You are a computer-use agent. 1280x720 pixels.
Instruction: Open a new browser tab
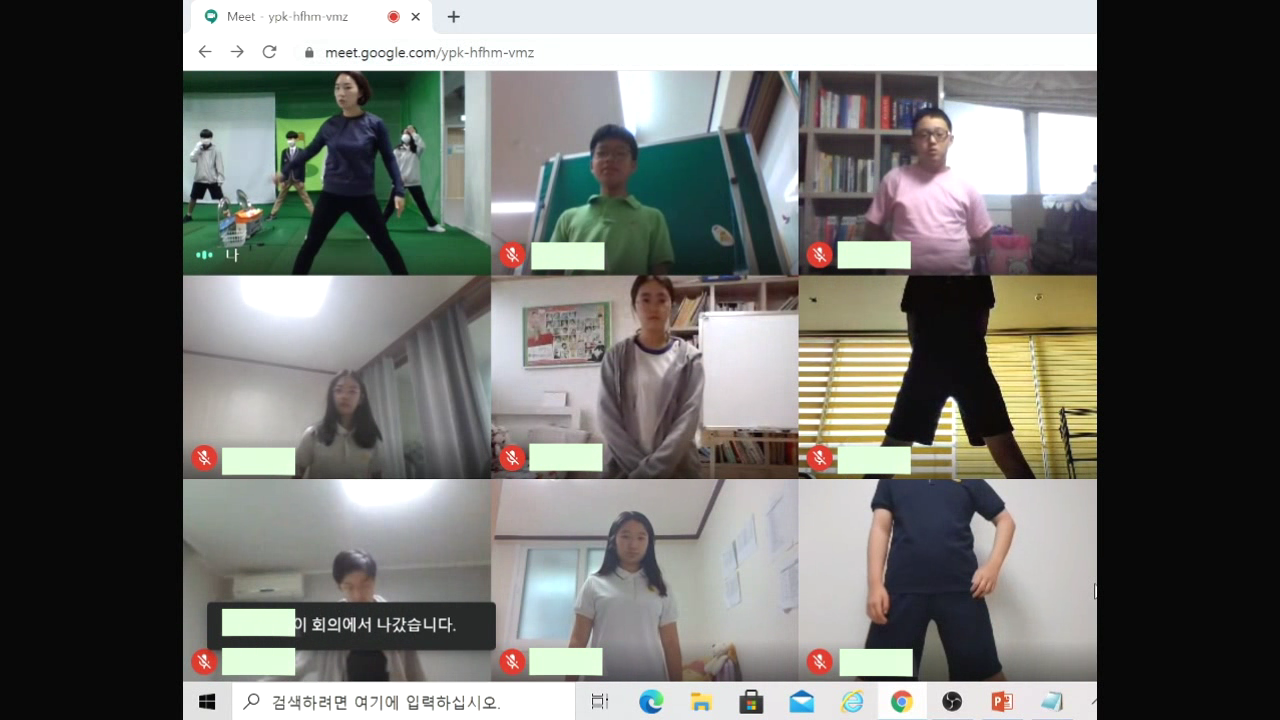click(453, 17)
